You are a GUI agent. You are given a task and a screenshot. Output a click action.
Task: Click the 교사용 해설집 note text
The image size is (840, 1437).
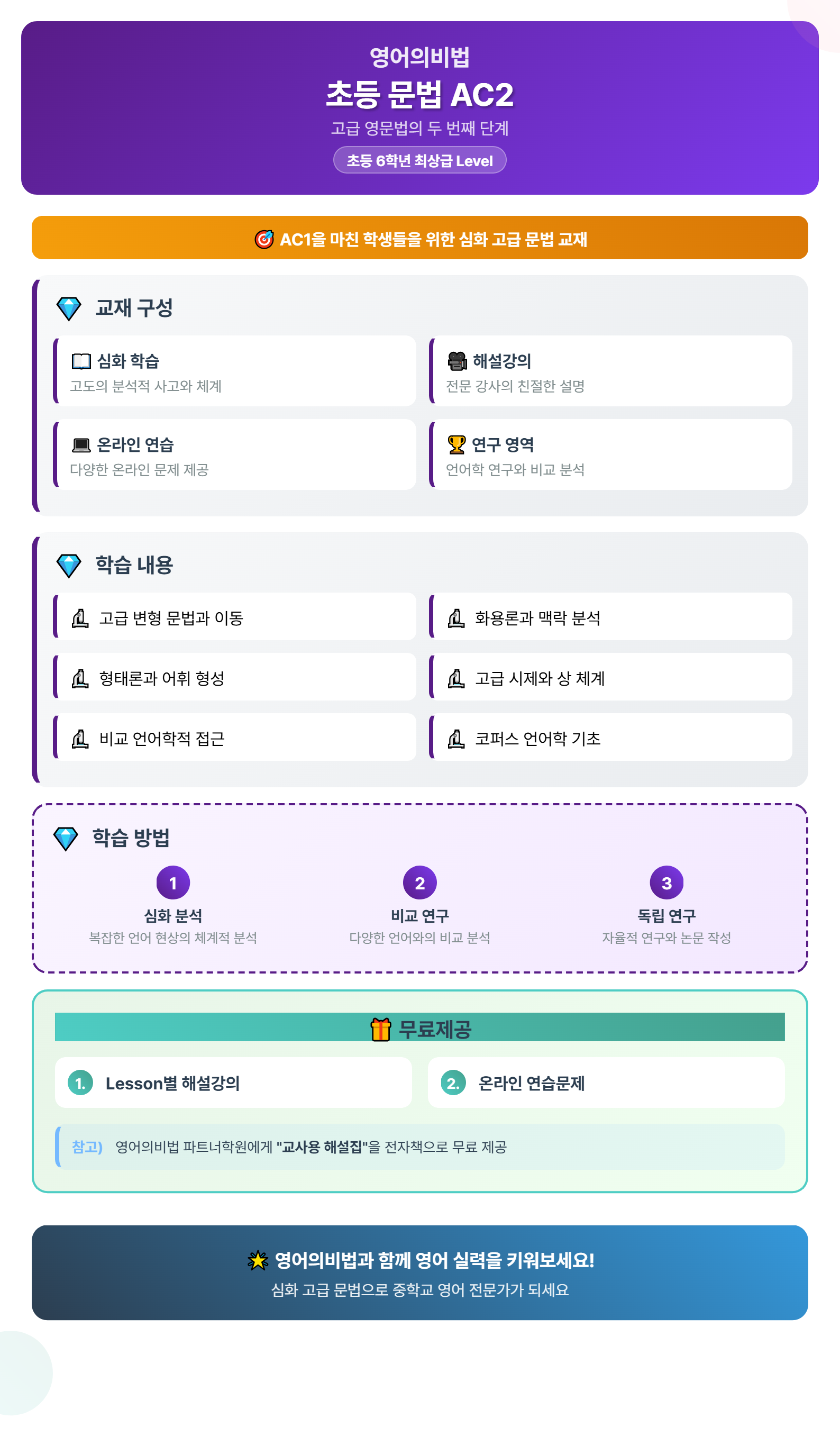point(322,1147)
